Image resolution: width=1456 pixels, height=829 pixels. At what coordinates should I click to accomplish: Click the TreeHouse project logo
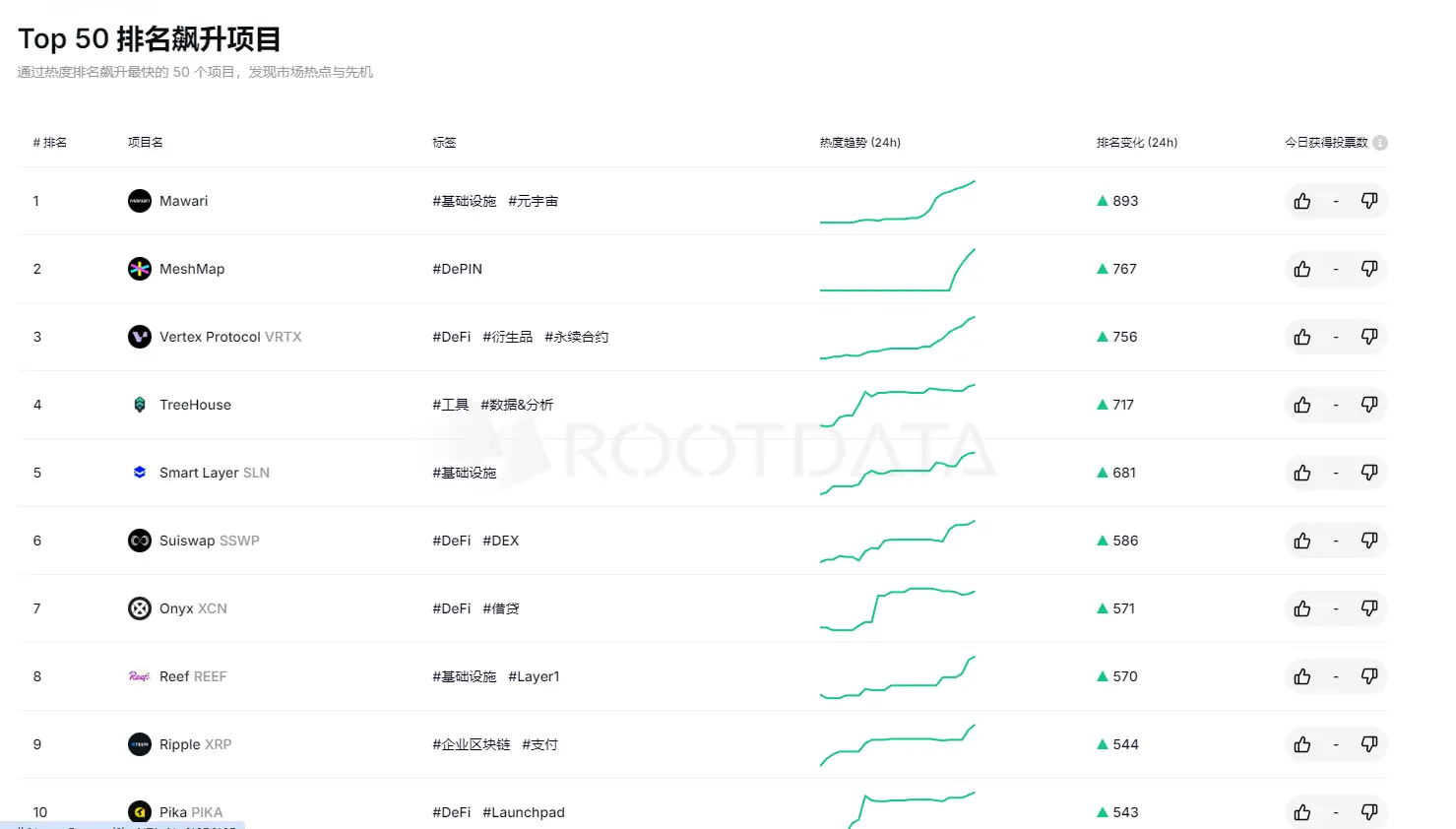(139, 405)
